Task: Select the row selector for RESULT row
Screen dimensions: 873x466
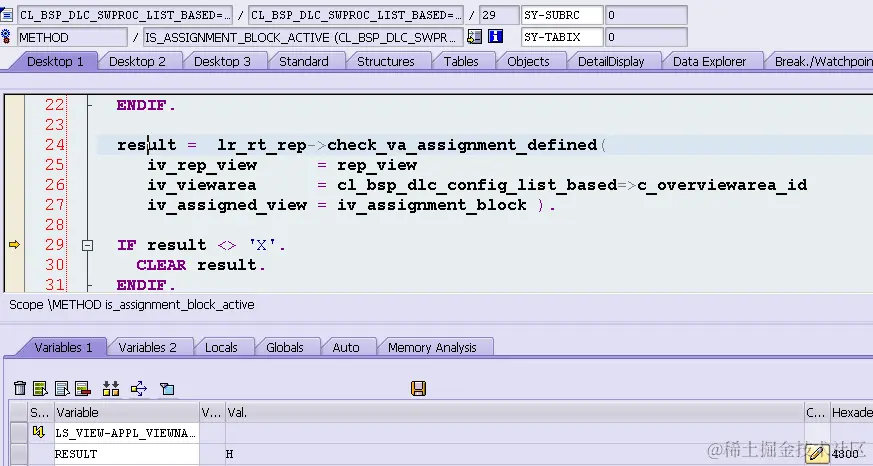Action: (18, 454)
